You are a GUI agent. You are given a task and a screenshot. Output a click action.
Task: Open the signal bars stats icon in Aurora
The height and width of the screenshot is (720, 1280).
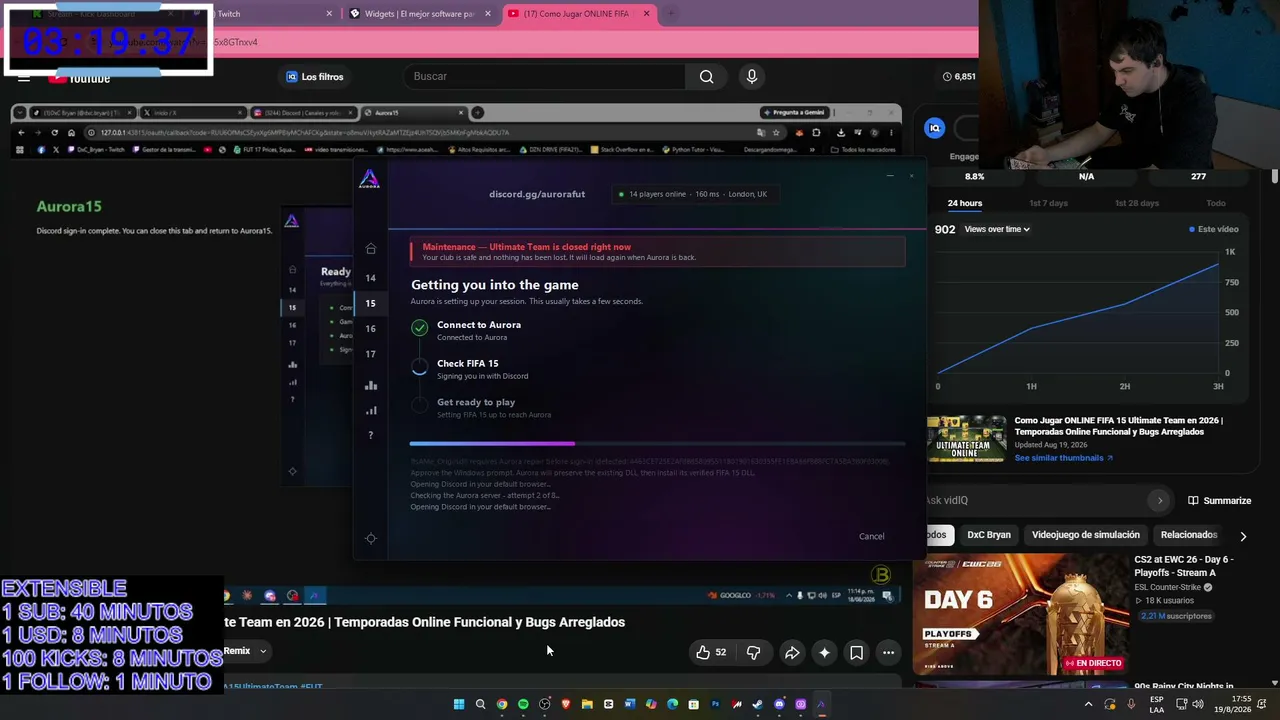point(371,410)
